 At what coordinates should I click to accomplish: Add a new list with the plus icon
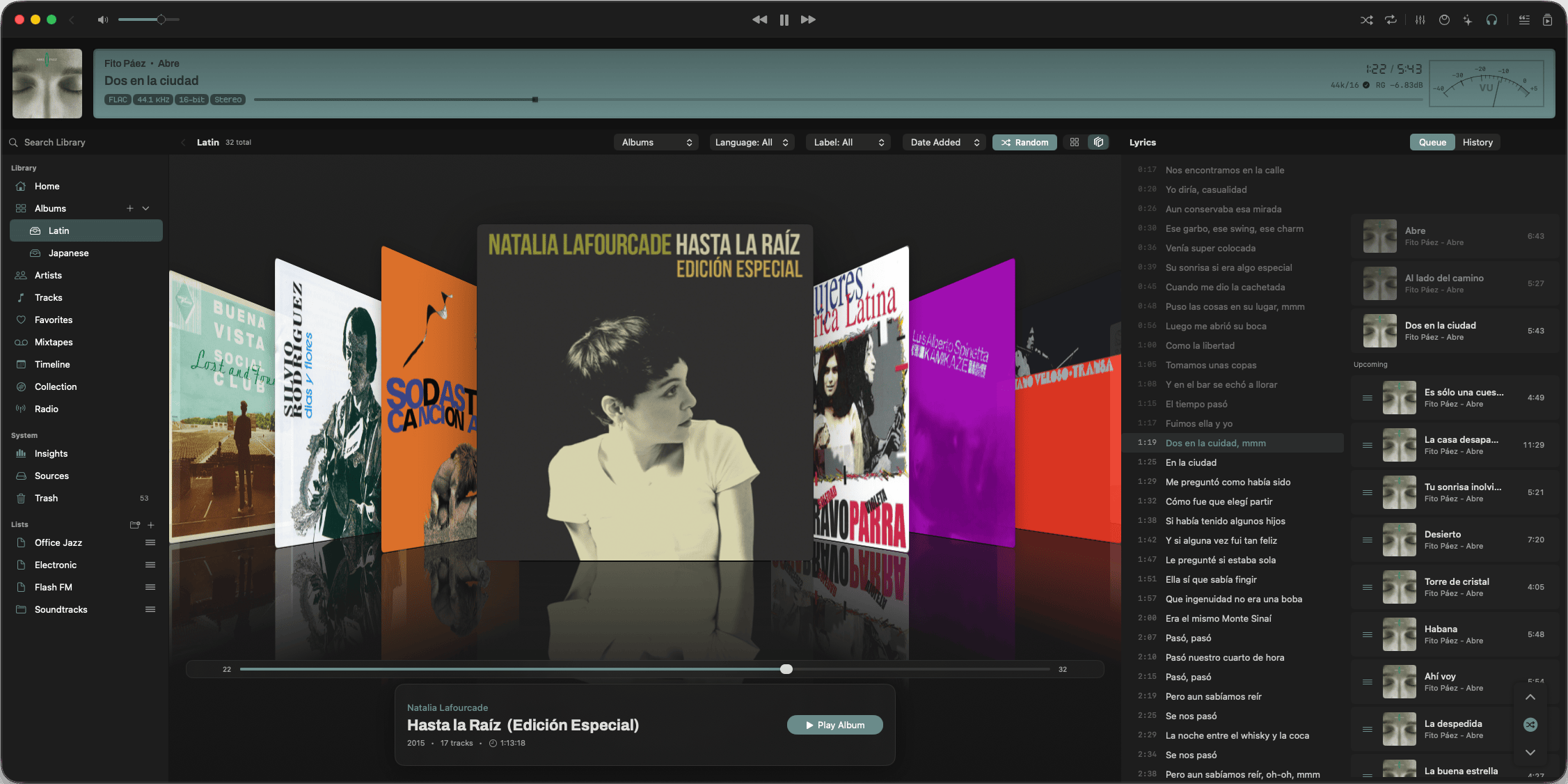tap(151, 525)
